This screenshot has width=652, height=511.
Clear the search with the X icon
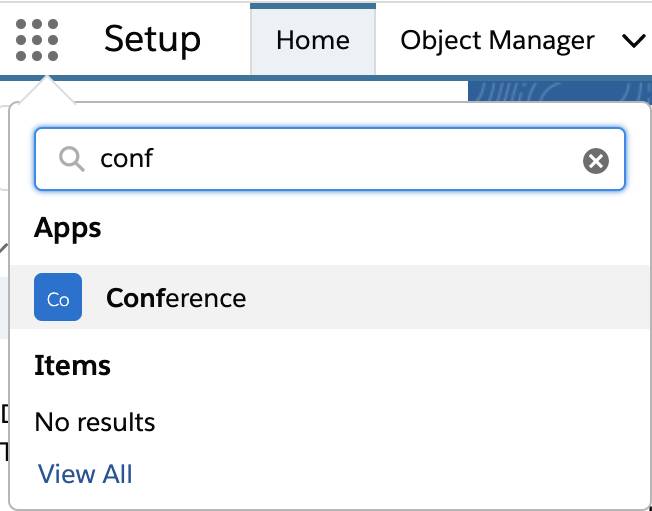[595, 160]
